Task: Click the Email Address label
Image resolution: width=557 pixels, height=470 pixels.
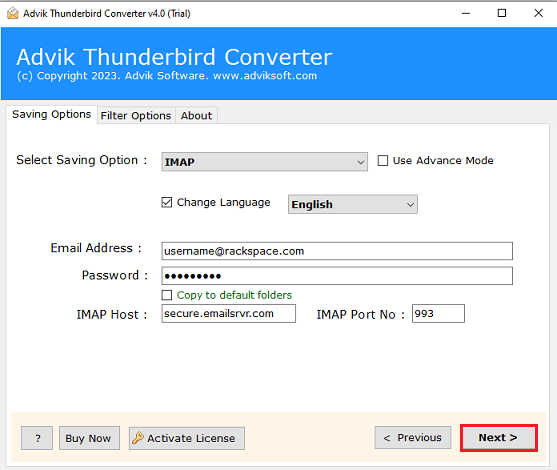Action: click(x=96, y=248)
